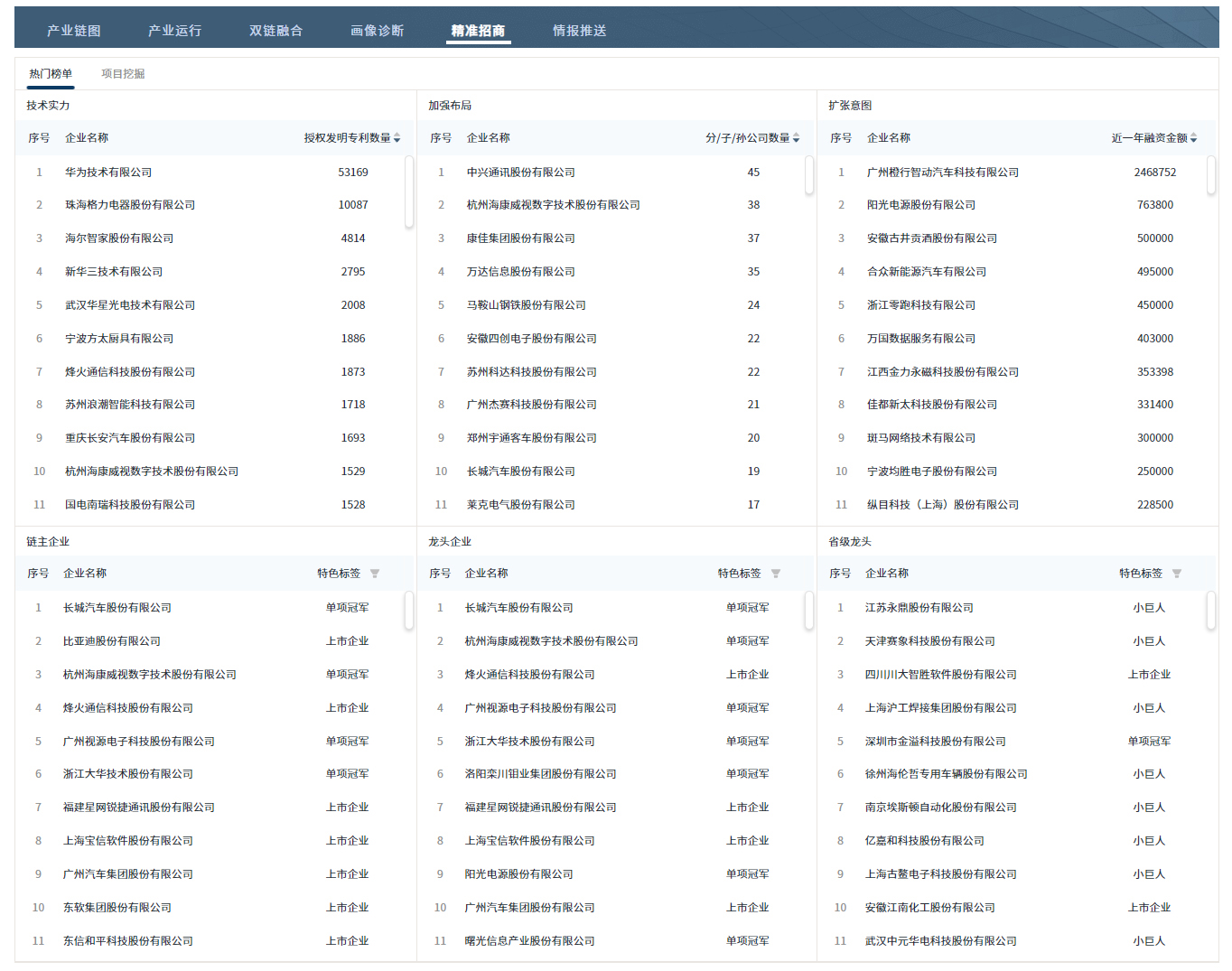
Task: Click 中兴通讯股份有限公司 in 加强布局
Action: (521, 173)
